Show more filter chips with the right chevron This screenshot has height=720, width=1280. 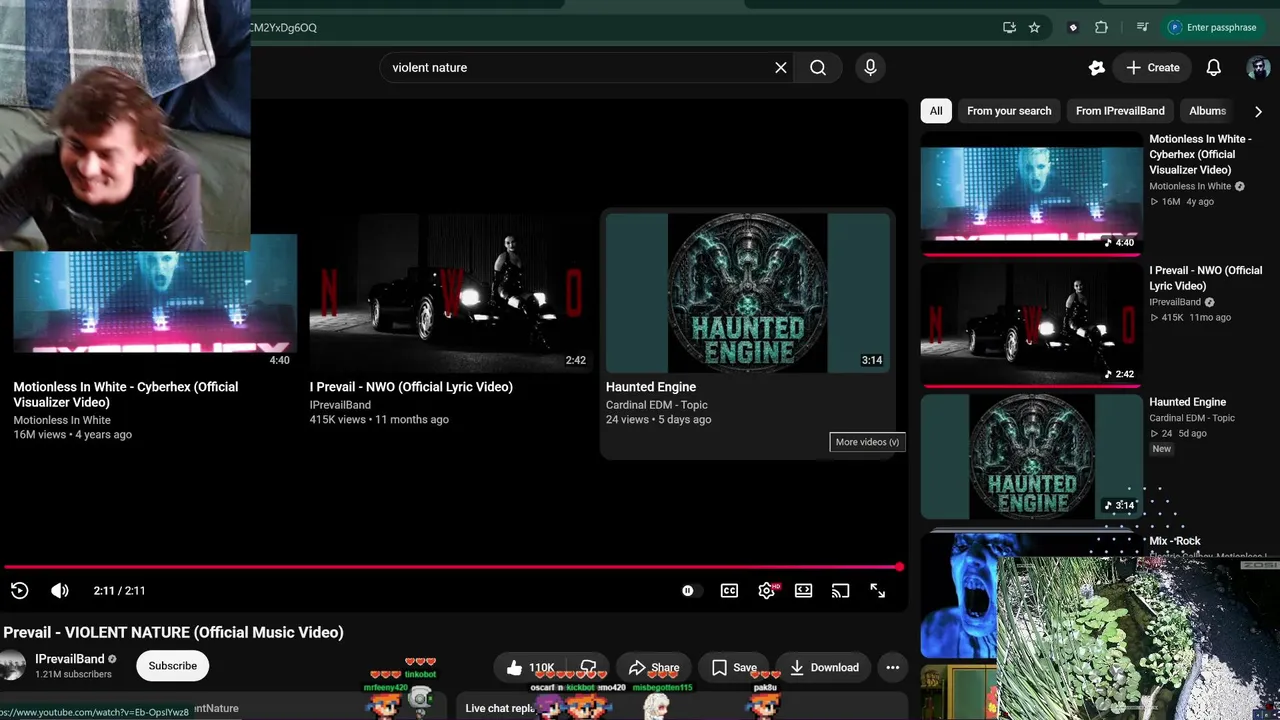(x=1258, y=111)
